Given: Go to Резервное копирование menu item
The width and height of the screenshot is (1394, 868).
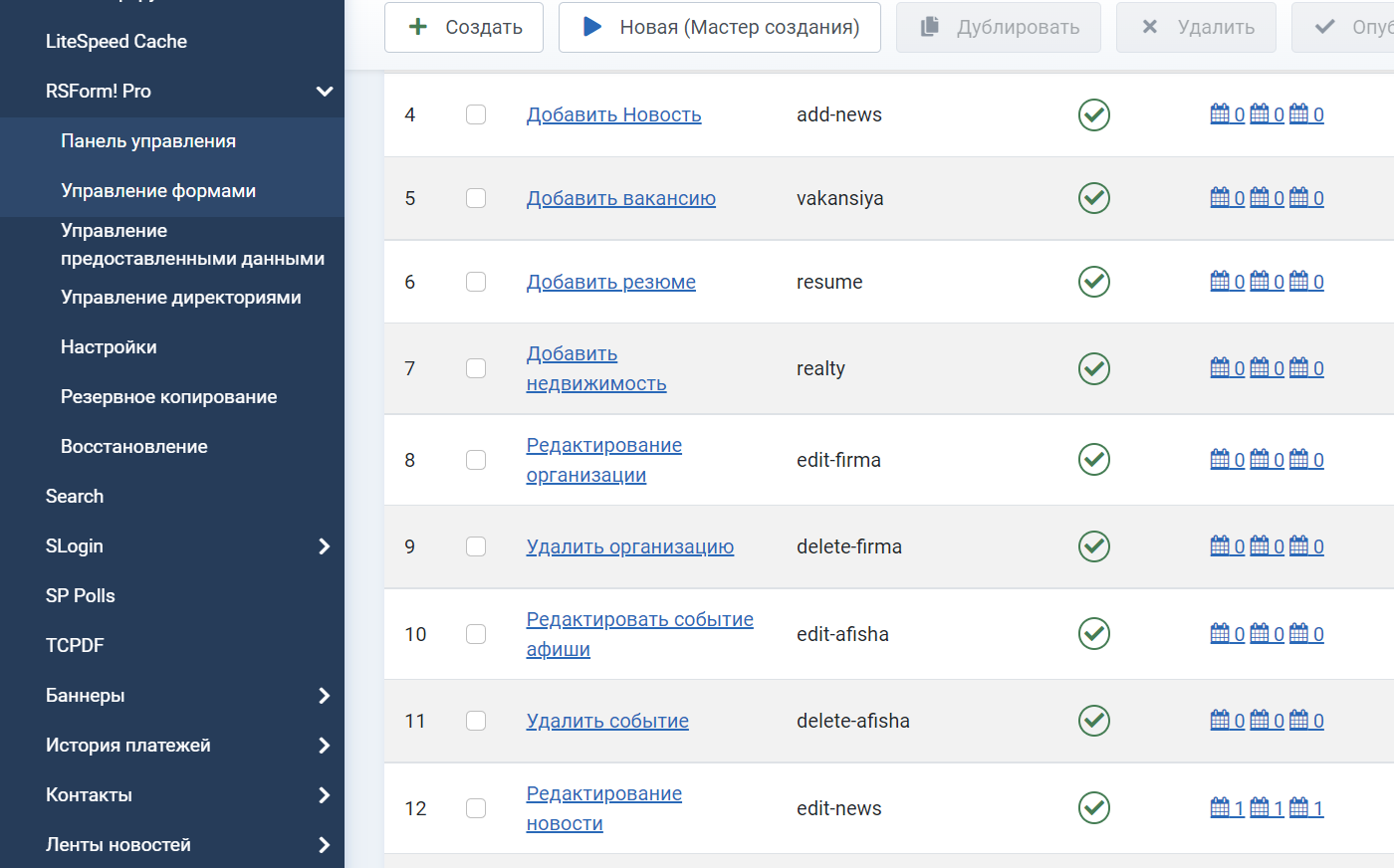Looking at the screenshot, I should (168, 397).
